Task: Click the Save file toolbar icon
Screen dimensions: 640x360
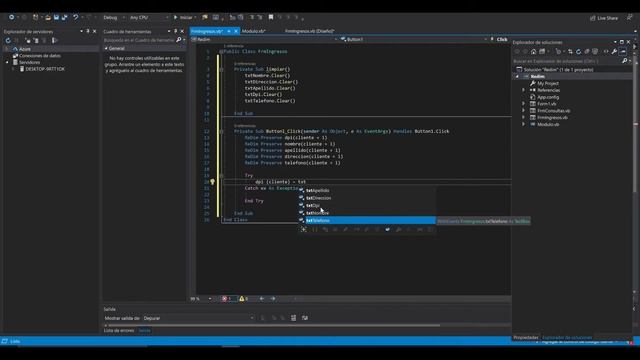Action: 56,18
